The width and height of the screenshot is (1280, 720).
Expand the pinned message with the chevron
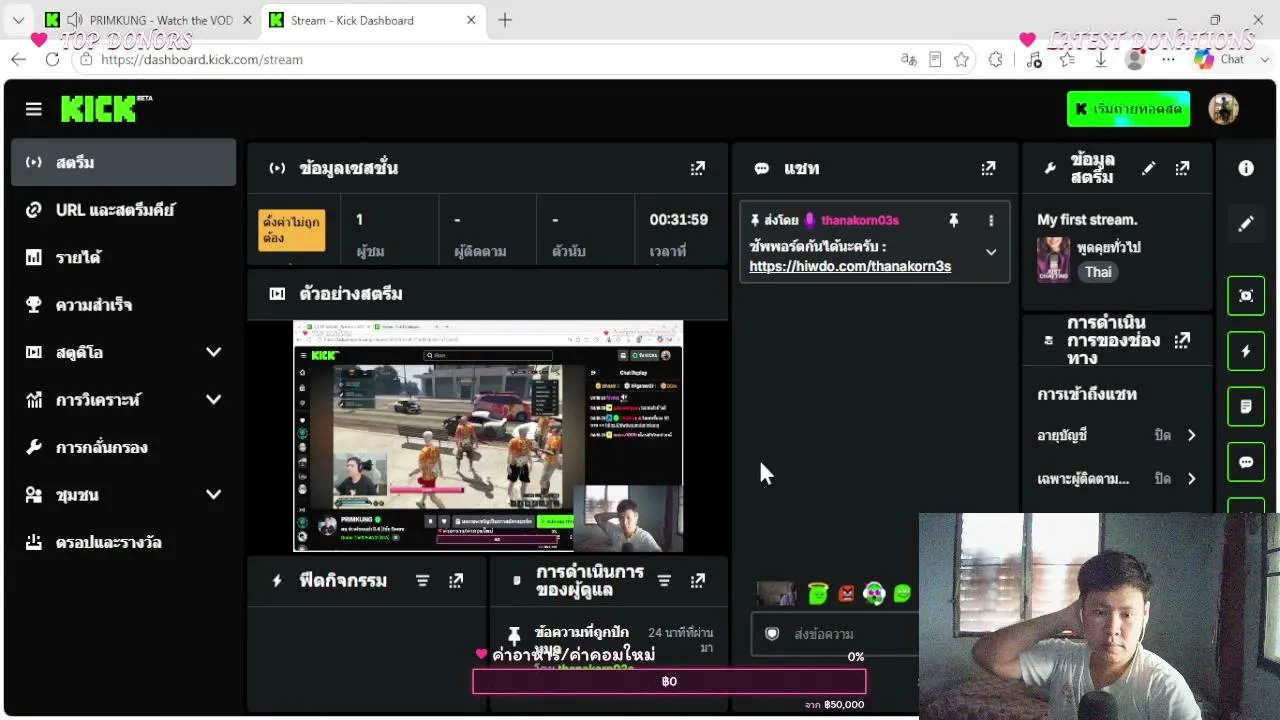pyautogui.click(x=991, y=252)
